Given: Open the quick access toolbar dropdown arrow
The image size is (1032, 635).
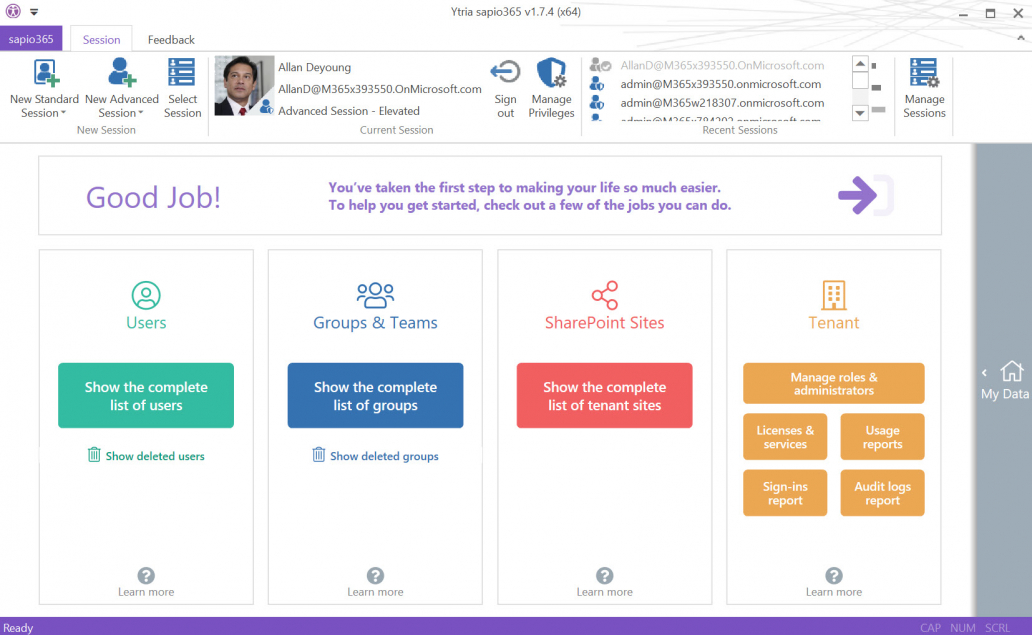Looking at the screenshot, I should click(34, 12).
